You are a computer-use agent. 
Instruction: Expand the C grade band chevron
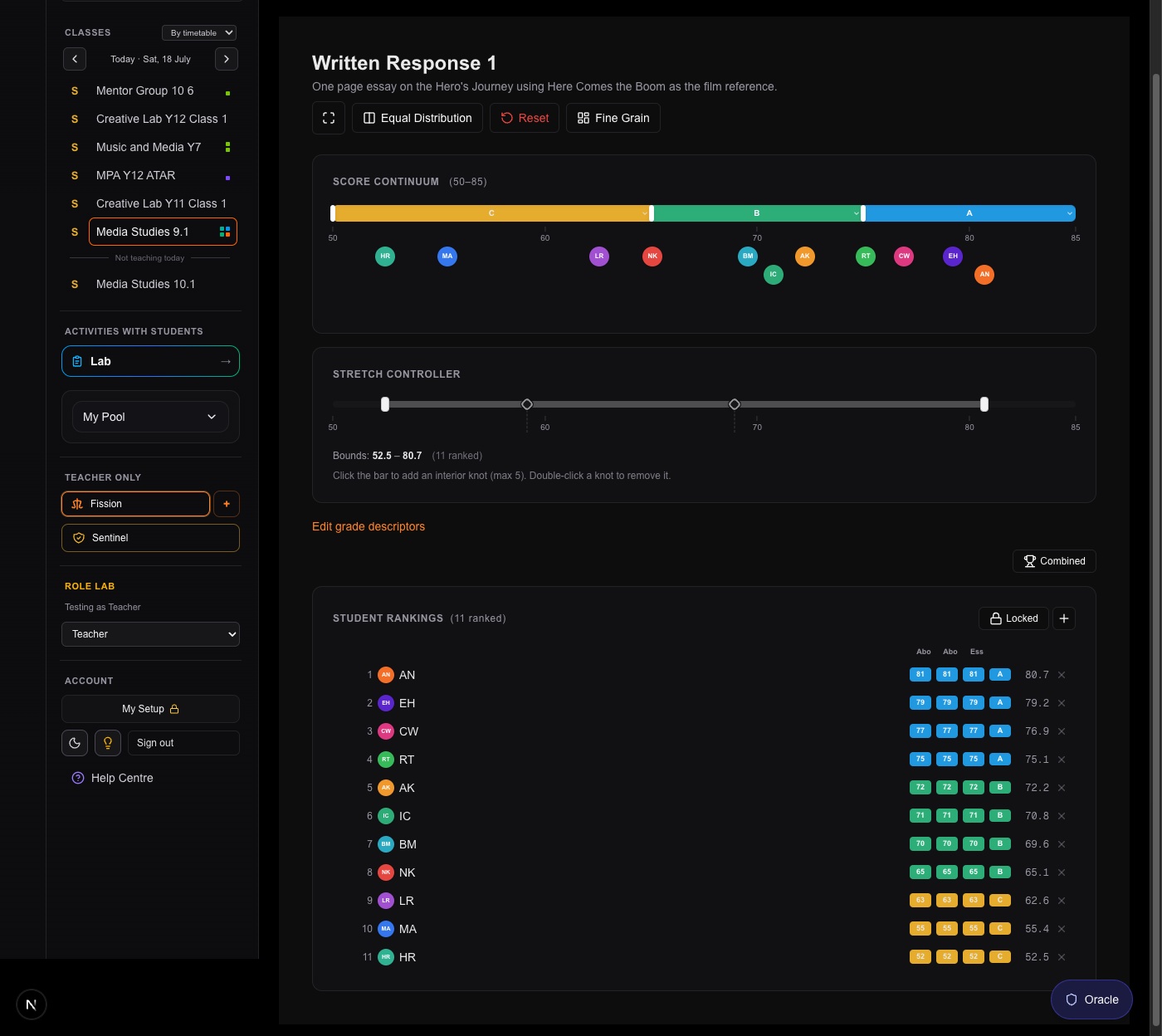(645, 214)
